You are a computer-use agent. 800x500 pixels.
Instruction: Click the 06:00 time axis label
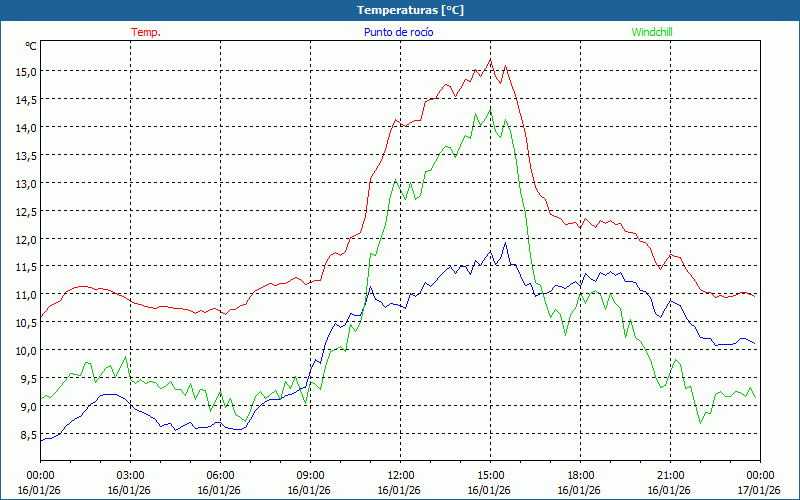(x=220, y=475)
